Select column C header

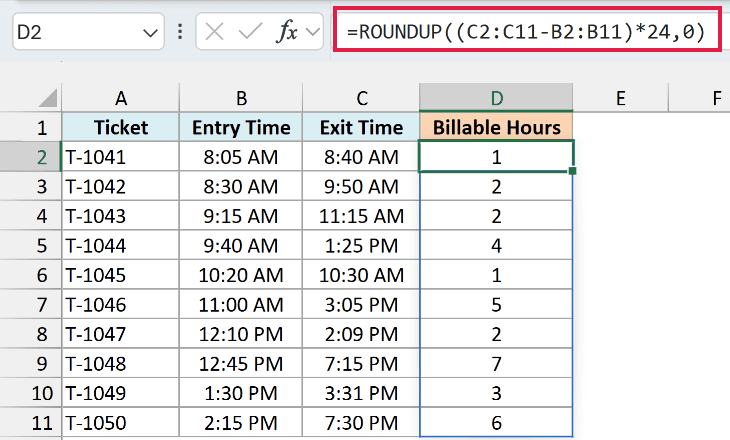point(361,98)
